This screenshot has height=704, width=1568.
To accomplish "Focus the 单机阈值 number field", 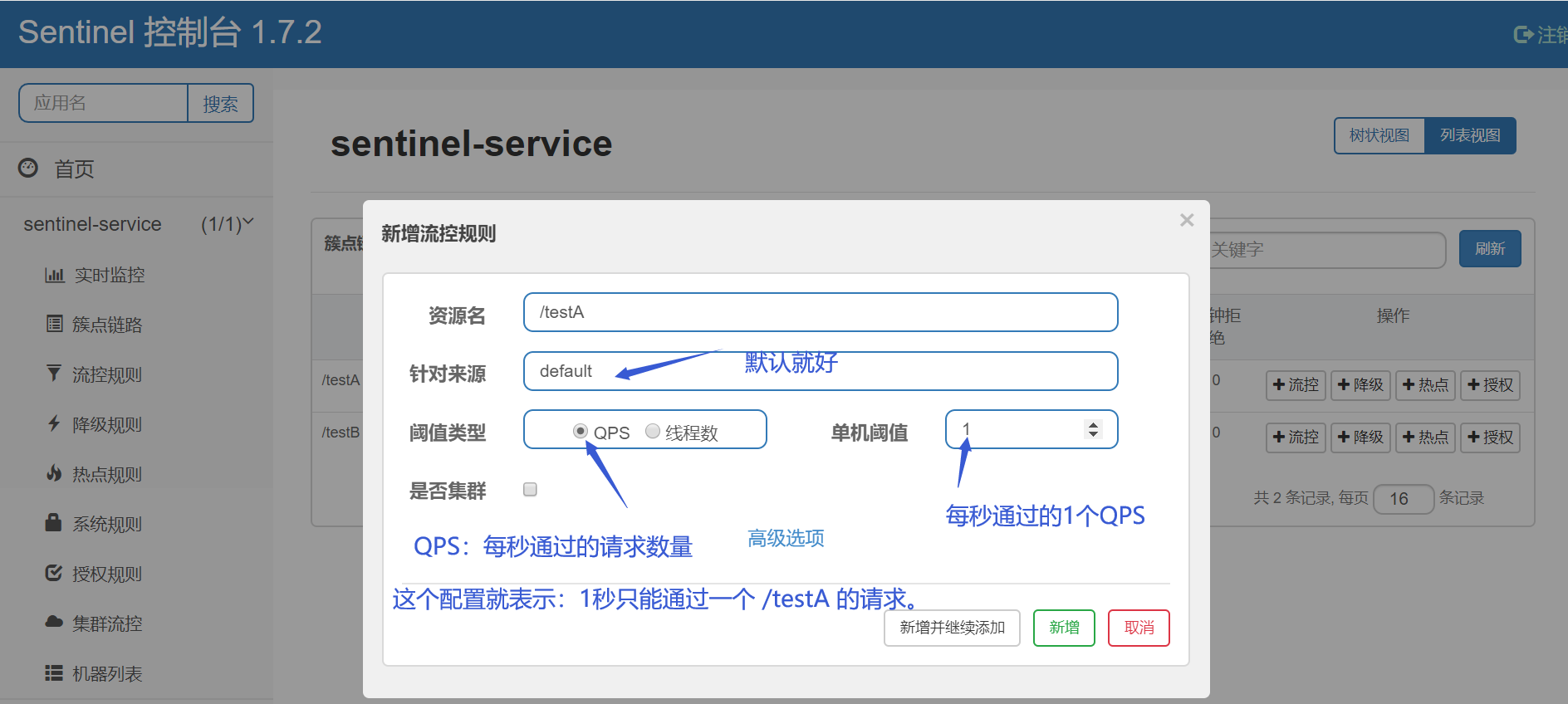I will [1031, 429].
